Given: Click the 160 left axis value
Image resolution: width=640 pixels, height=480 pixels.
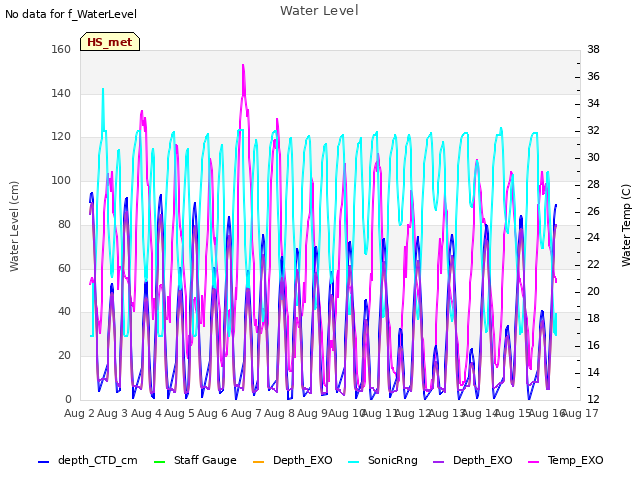Looking at the screenshot, I should point(61,49).
